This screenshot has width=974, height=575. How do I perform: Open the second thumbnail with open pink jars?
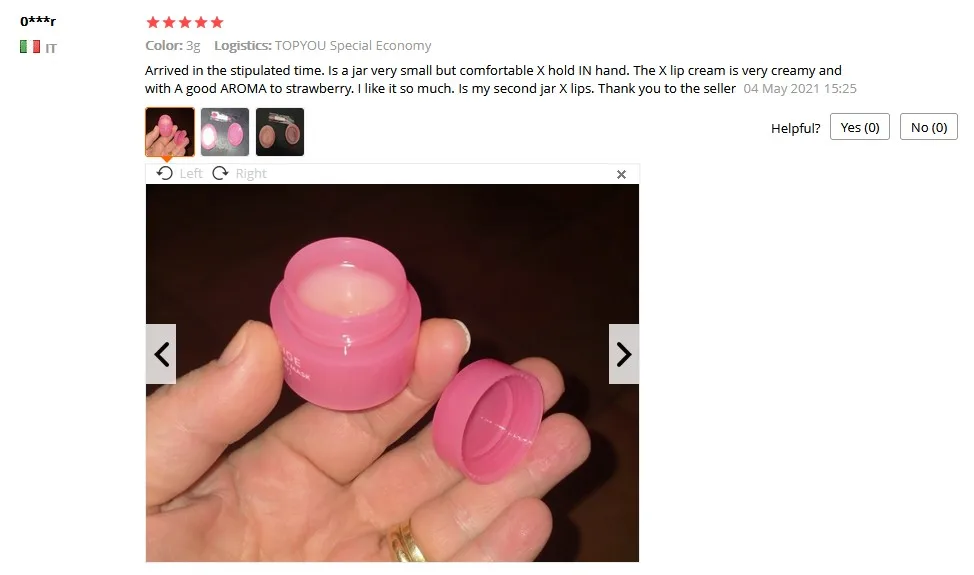click(225, 132)
